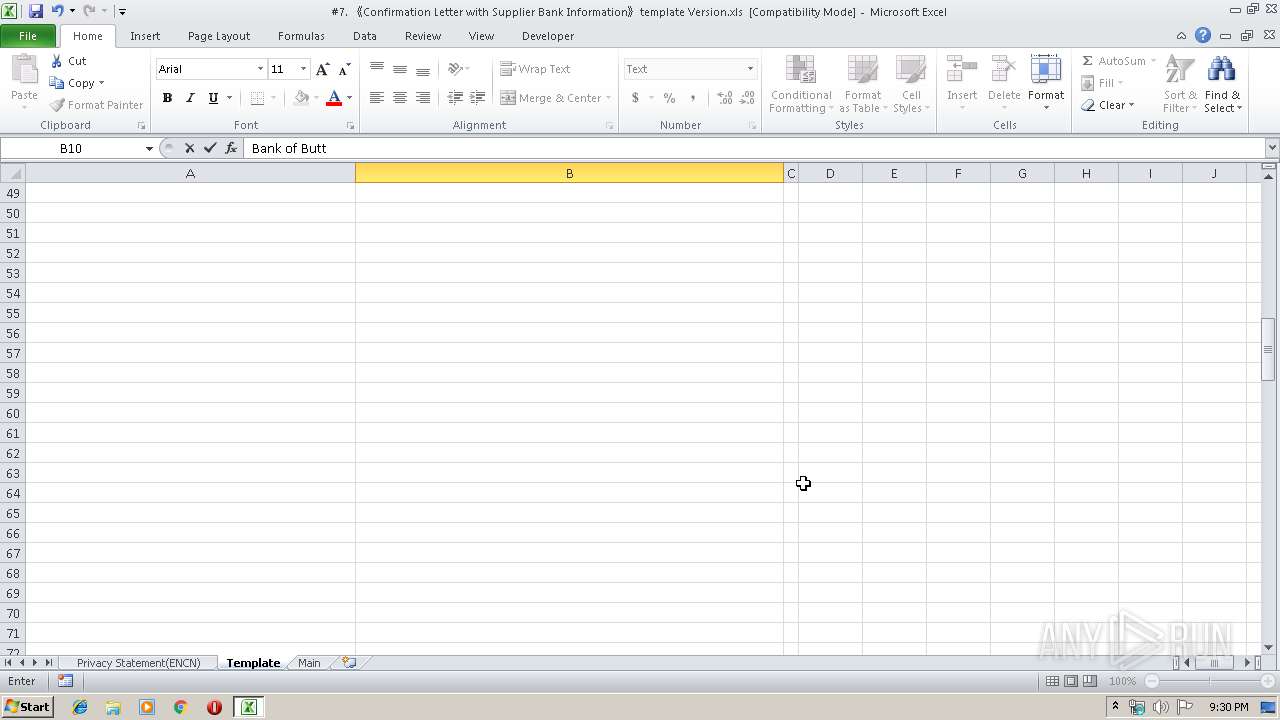The height and width of the screenshot is (720, 1280).
Task: Open Conditional Formatting menu
Action: 800,84
